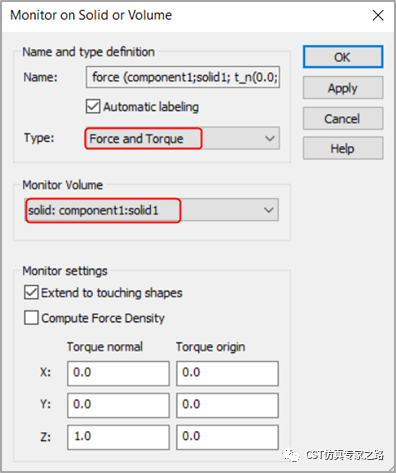Close the Monitor on Solid or Volume dialog
The width and height of the screenshot is (396, 473).
coord(378,15)
